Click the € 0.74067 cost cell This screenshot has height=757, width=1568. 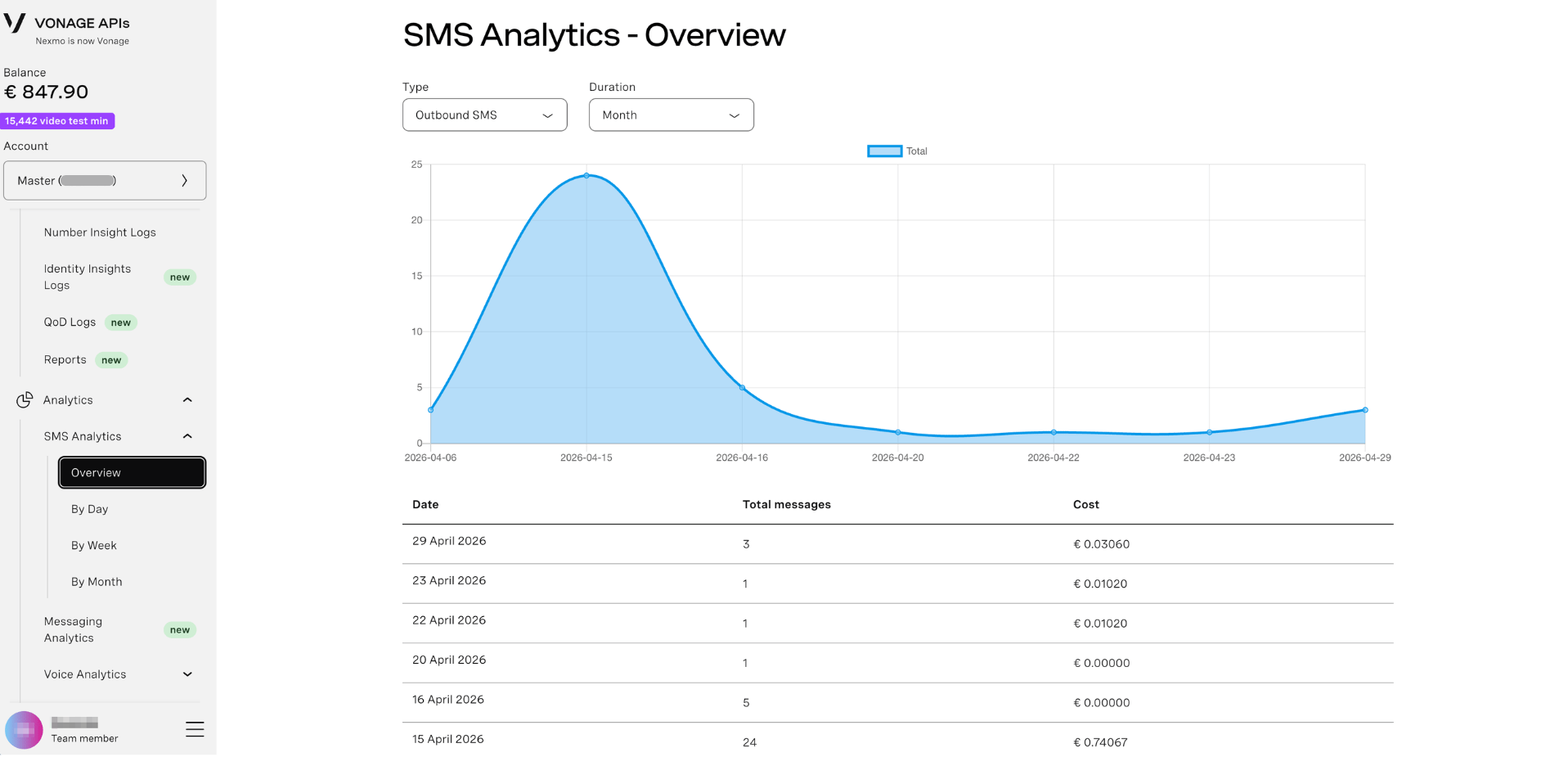(x=1100, y=742)
